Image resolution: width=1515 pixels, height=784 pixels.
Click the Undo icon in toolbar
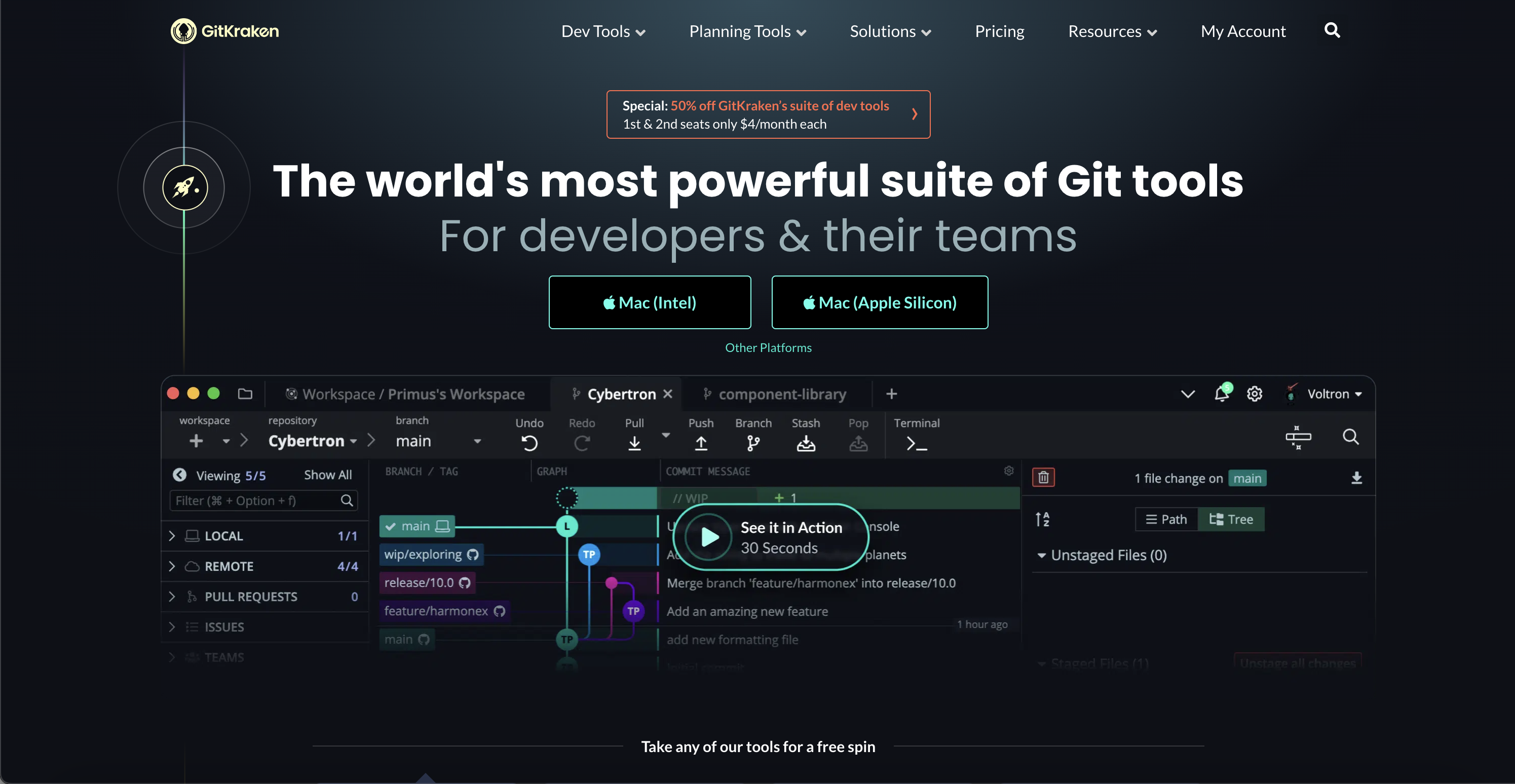(529, 443)
